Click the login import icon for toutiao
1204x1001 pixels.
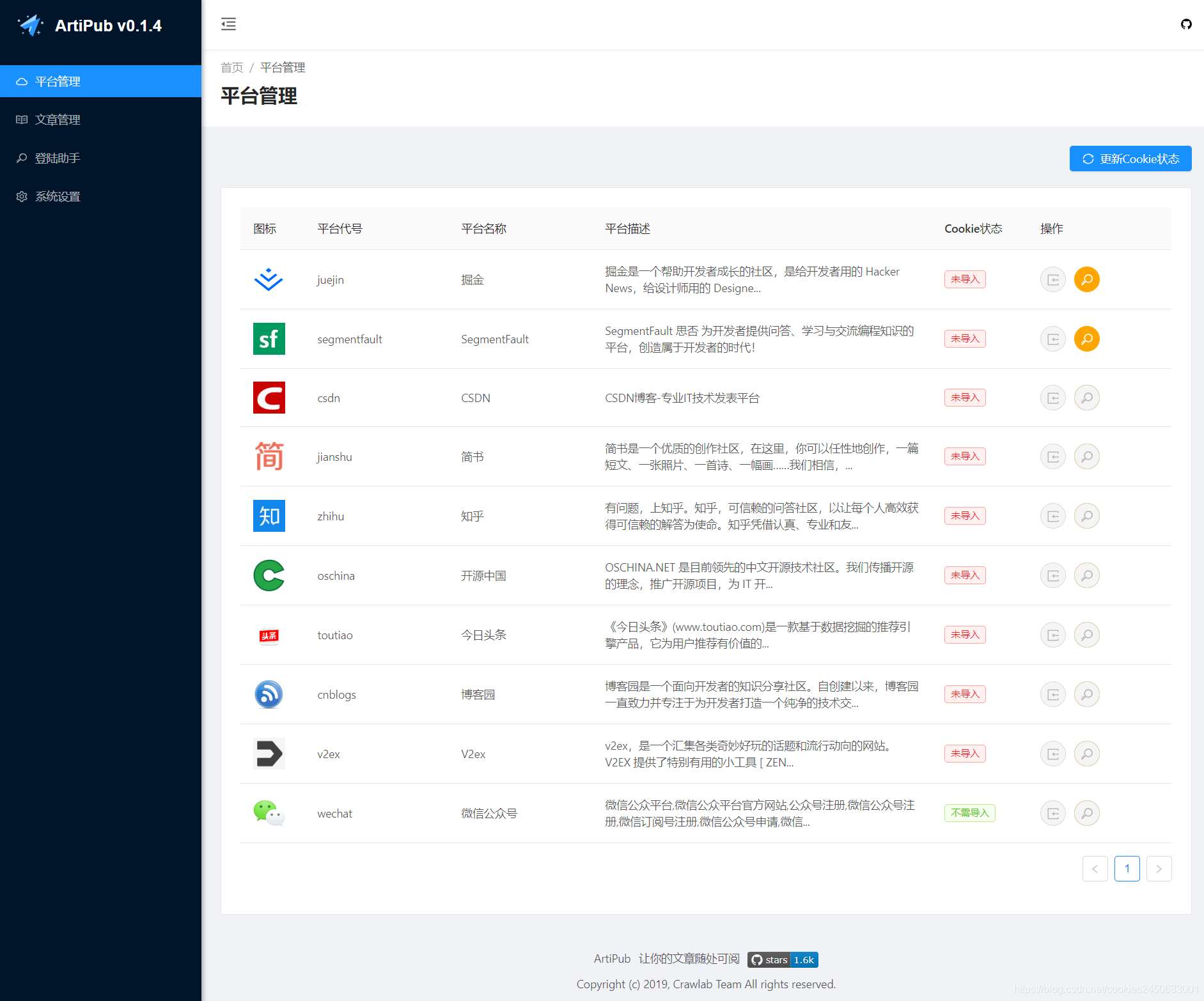[1053, 635]
